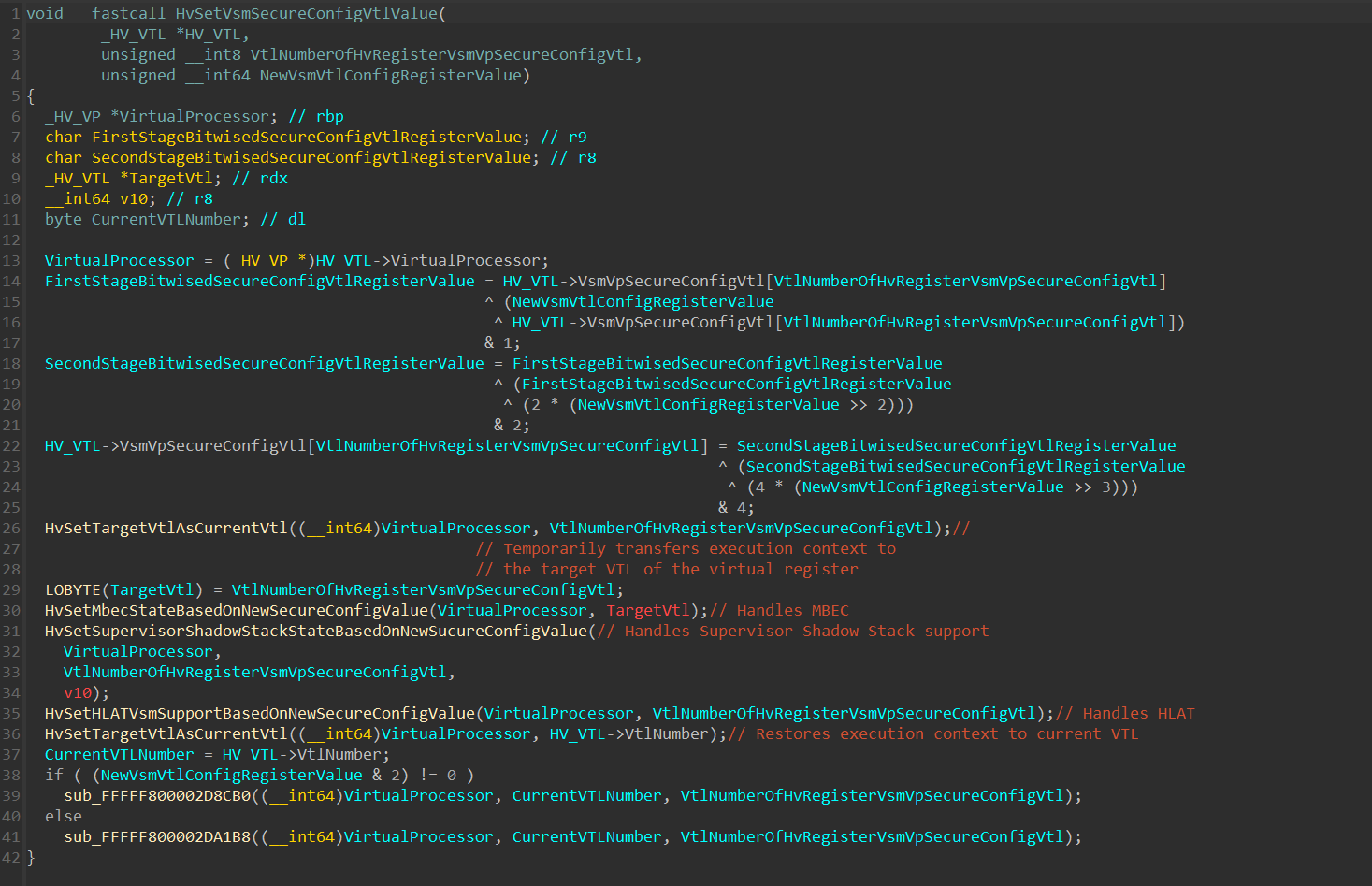This screenshot has width=1372, height=886.
Task: Click the // rbp register comment
Action: coord(315,116)
